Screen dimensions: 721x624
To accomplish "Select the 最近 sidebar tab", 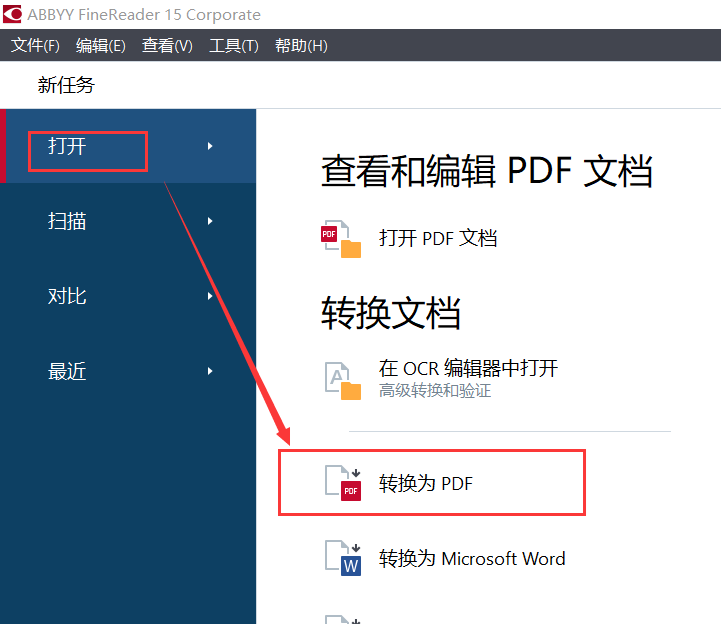I will (x=128, y=371).
